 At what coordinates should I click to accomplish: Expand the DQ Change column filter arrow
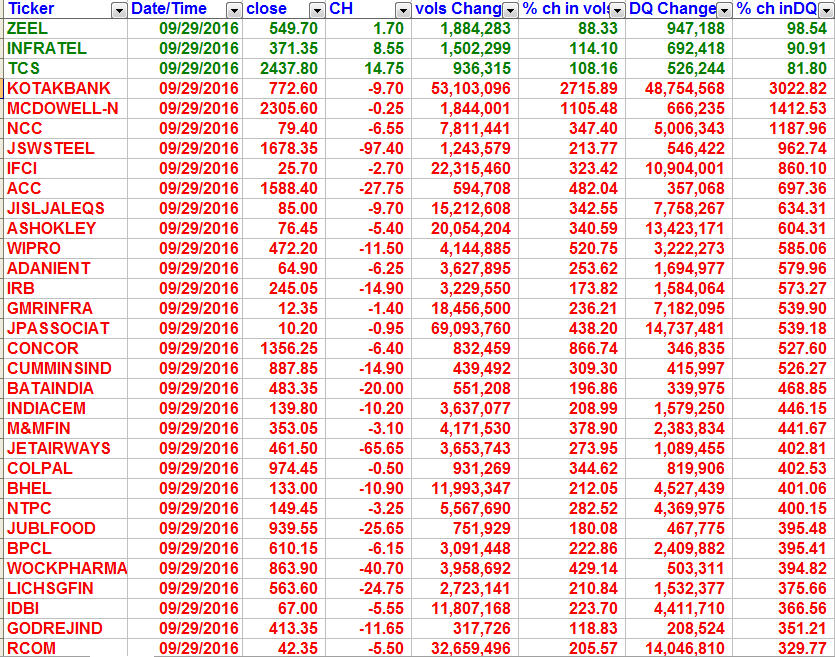723,9
